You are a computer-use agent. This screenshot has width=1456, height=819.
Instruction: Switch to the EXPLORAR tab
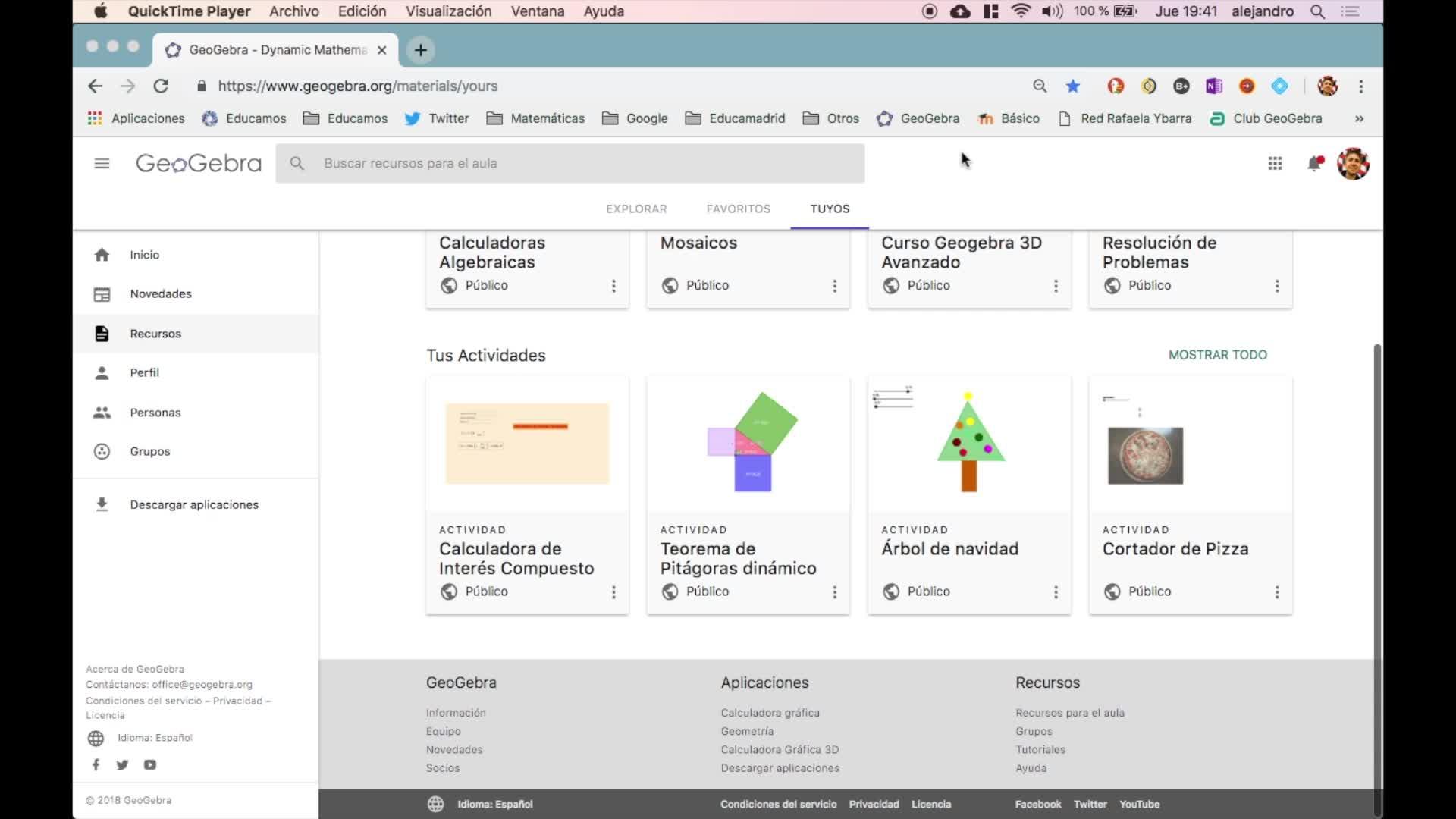coord(636,209)
